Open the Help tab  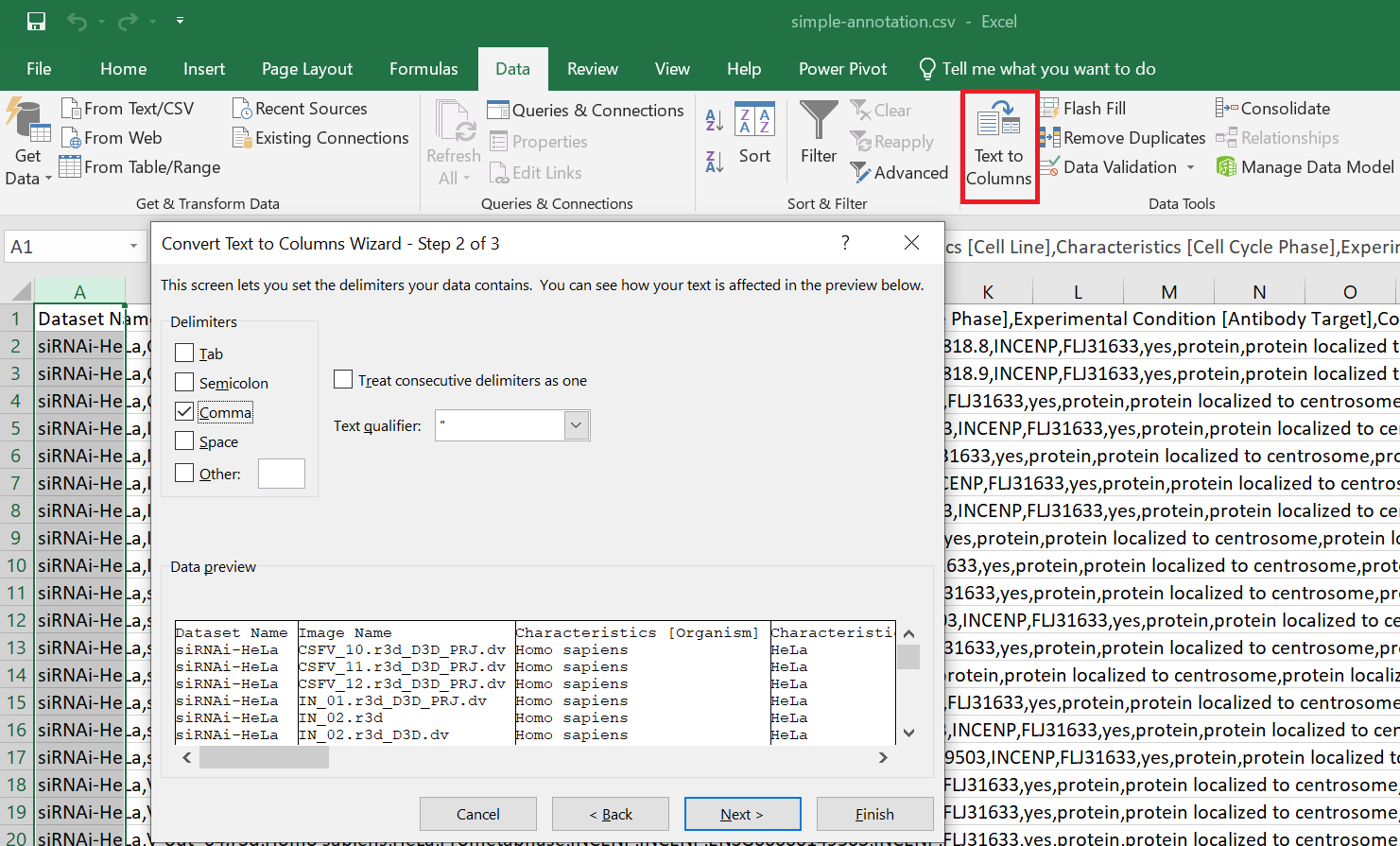[x=744, y=69]
